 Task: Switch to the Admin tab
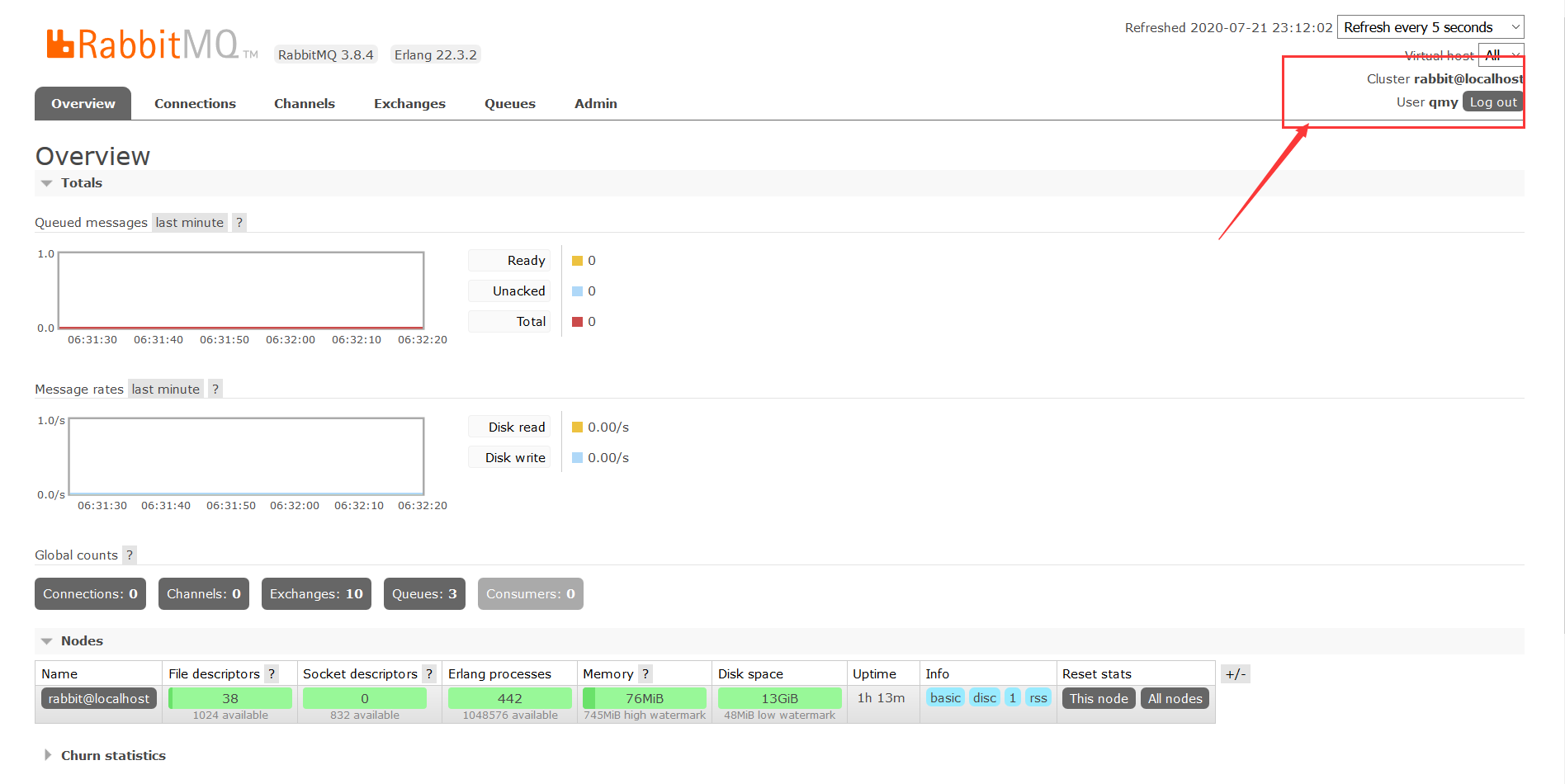(x=596, y=104)
